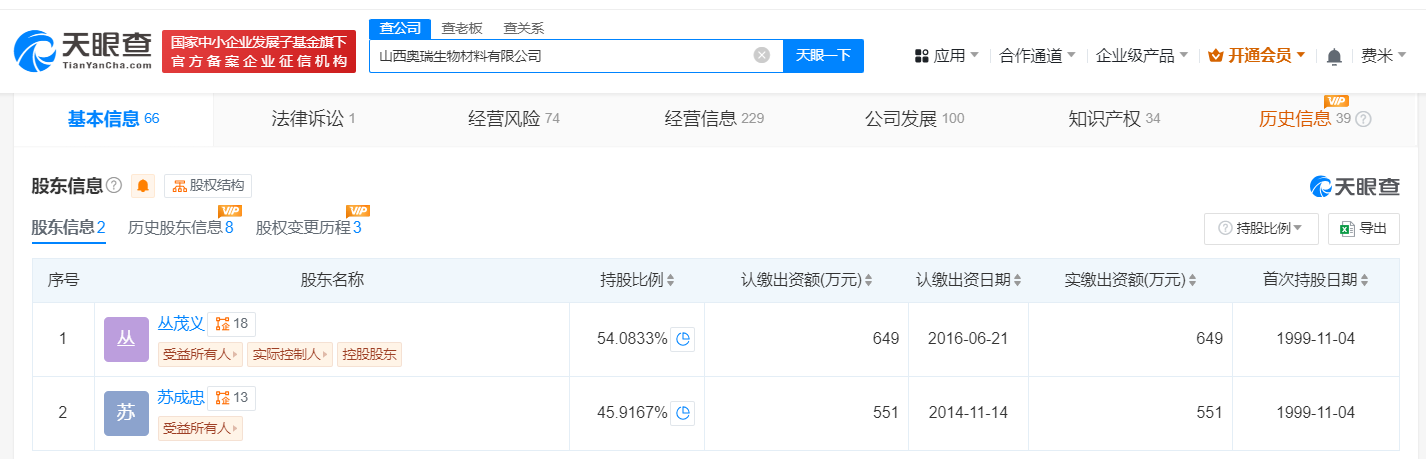The image size is (1426, 459).
Task: Open shareholder 苏成忠's profile link
Action: (x=181, y=398)
